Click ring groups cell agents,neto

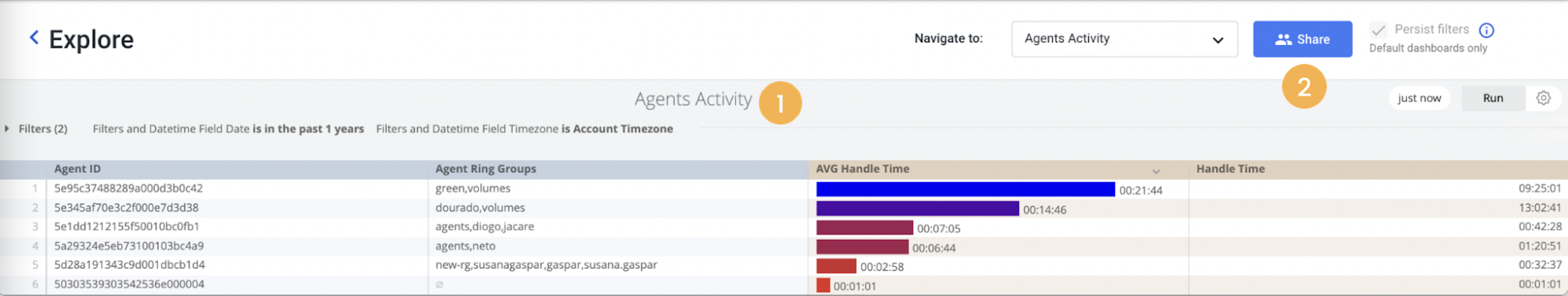pos(465,246)
